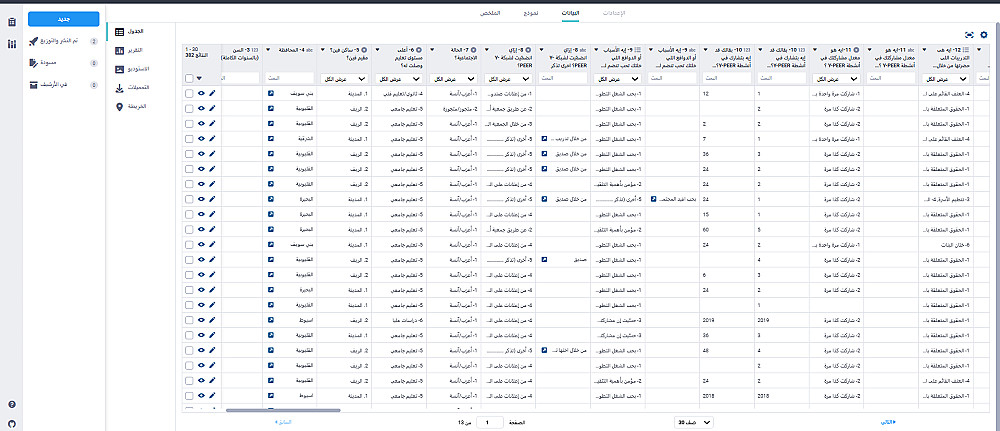Select the 6- خلال البنات cell
1000x431 pixels.
tap(945, 244)
